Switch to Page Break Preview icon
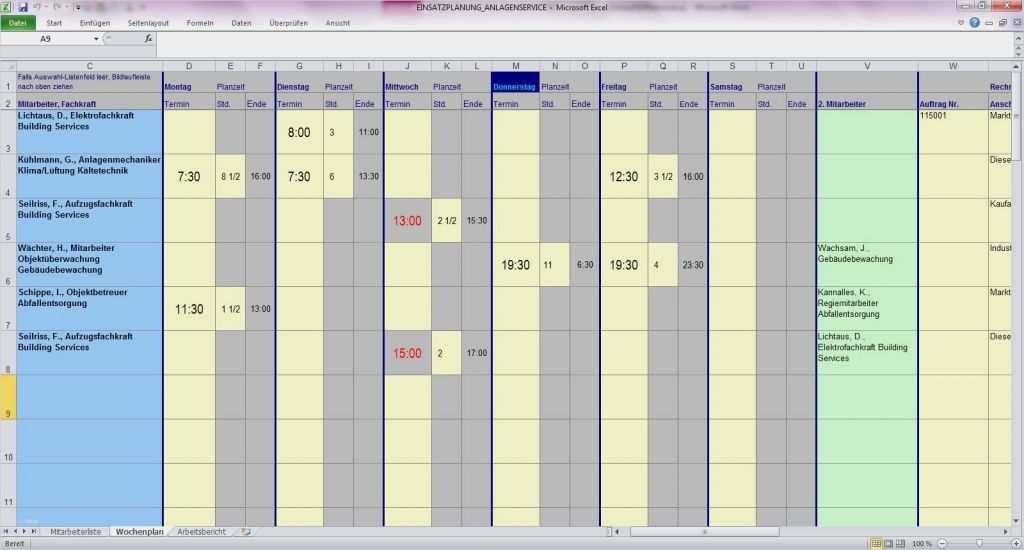 [x=899, y=543]
